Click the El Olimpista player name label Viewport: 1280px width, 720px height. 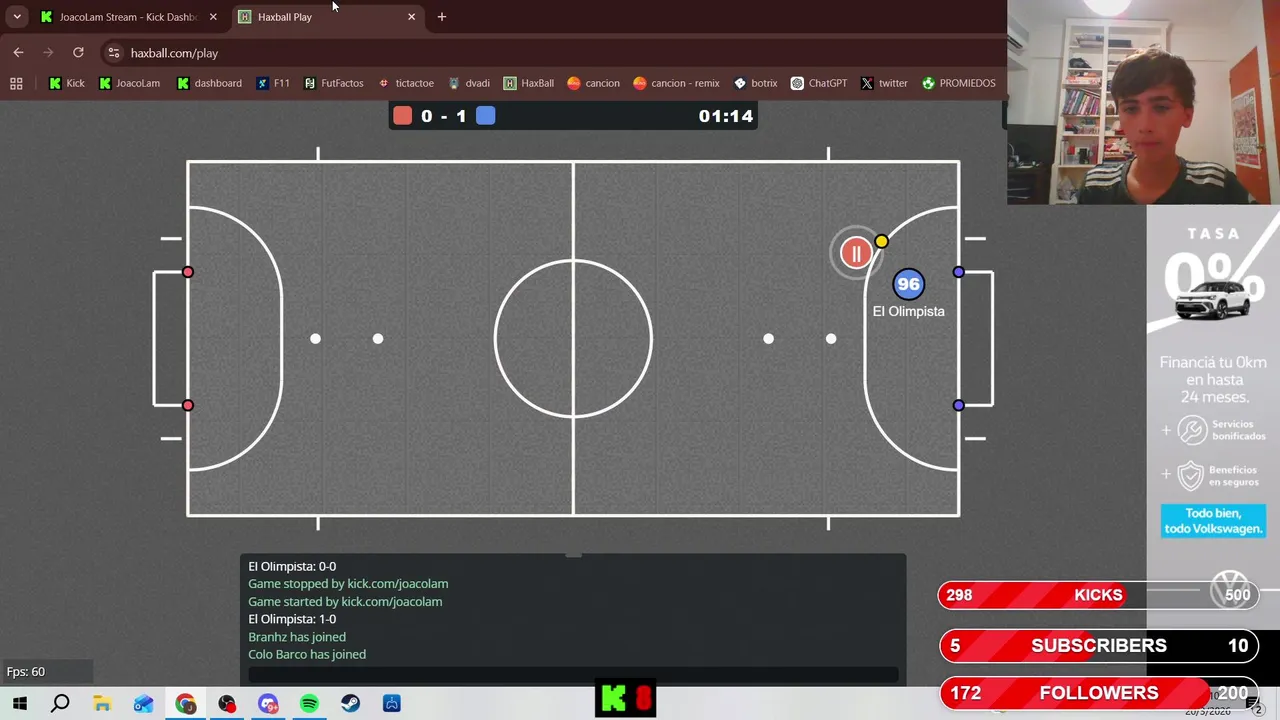[x=908, y=311]
